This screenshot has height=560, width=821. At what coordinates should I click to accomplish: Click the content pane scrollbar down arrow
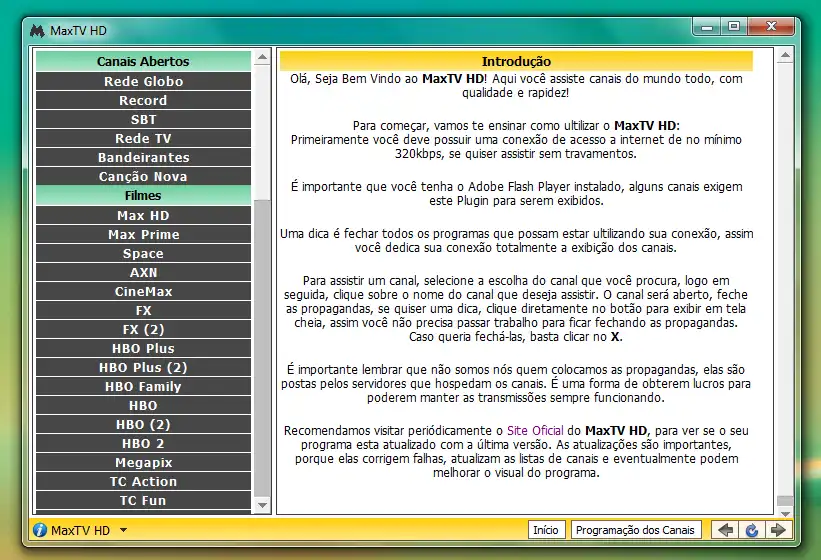785,513
